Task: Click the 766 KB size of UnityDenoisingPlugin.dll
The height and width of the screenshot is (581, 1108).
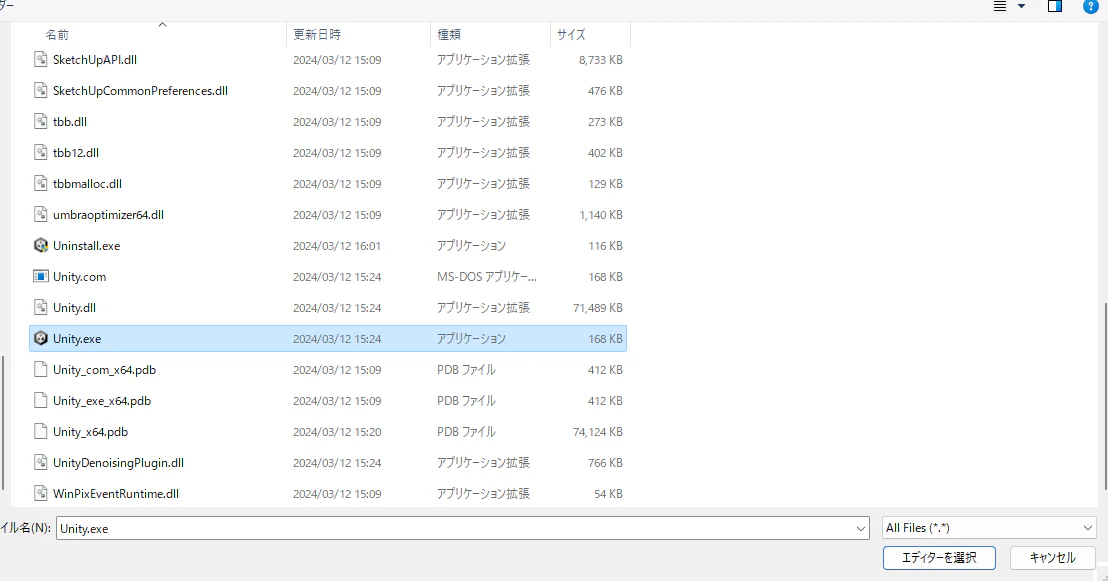Action: (605, 464)
